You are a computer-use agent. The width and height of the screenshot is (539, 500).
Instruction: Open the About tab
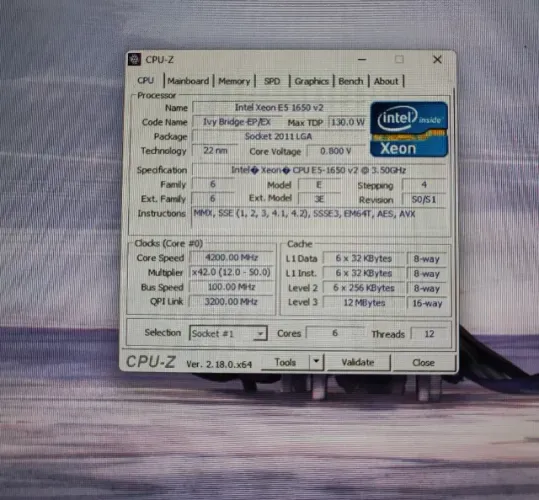(386, 81)
